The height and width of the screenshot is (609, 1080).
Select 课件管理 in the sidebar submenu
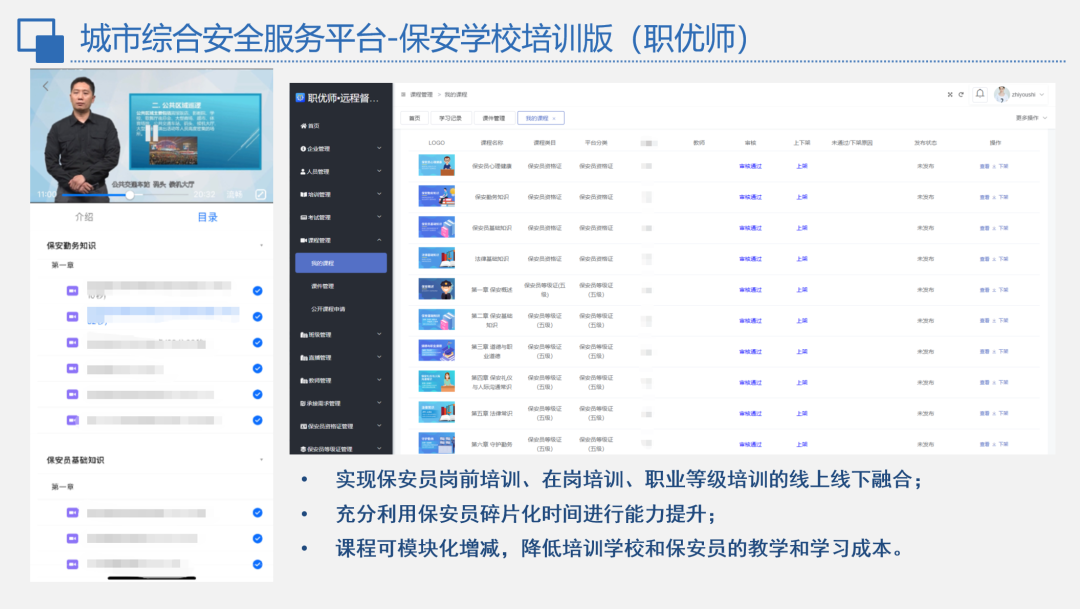click(x=322, y=286)
